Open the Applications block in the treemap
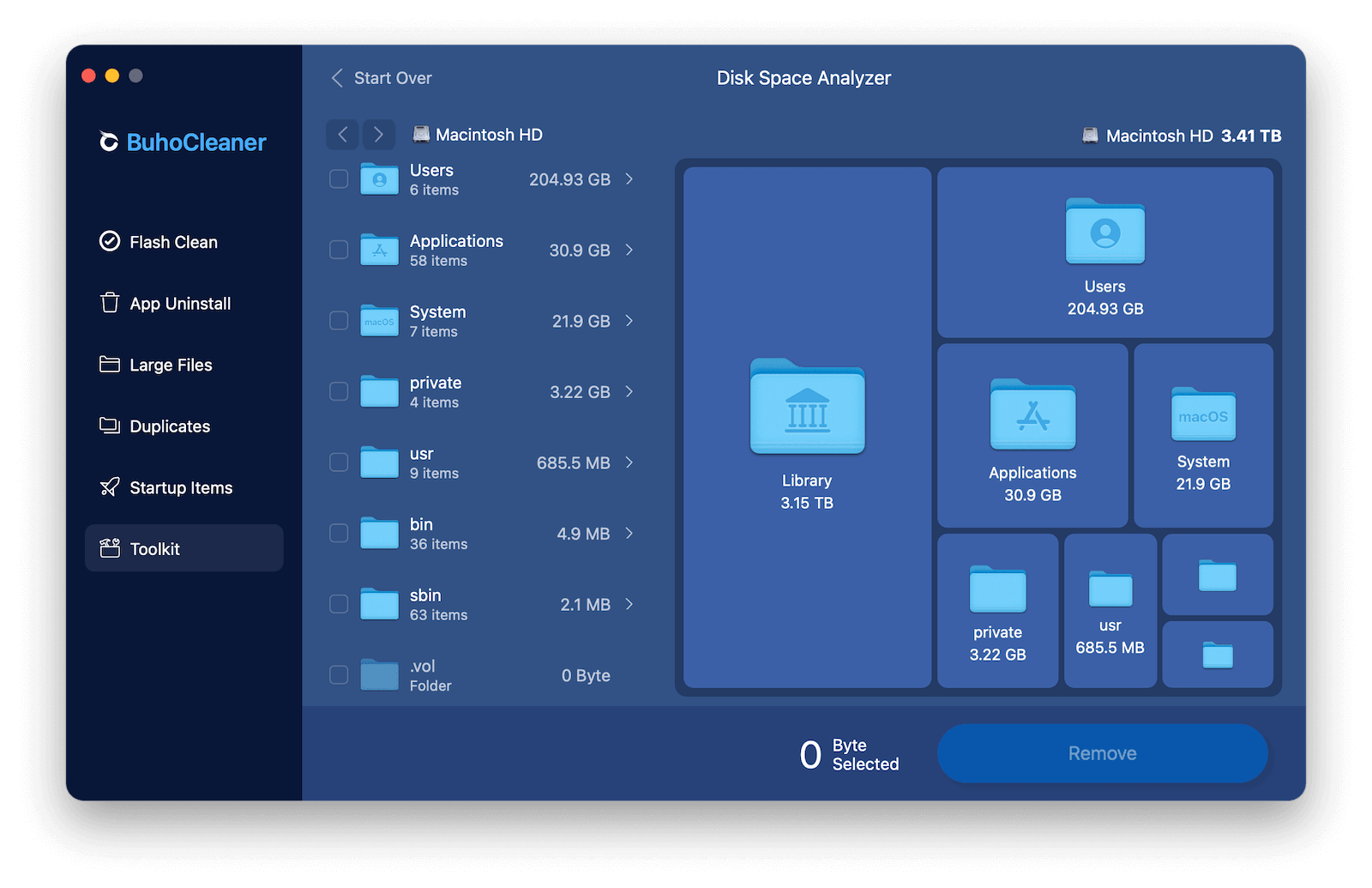This screenshot has height=888, width=1372. point(1032,435)
